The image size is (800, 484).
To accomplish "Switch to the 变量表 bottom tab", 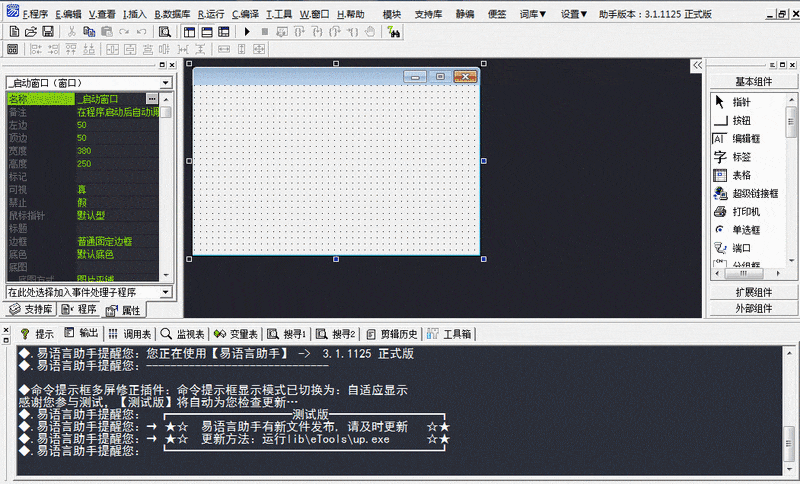I will (236, 334).
